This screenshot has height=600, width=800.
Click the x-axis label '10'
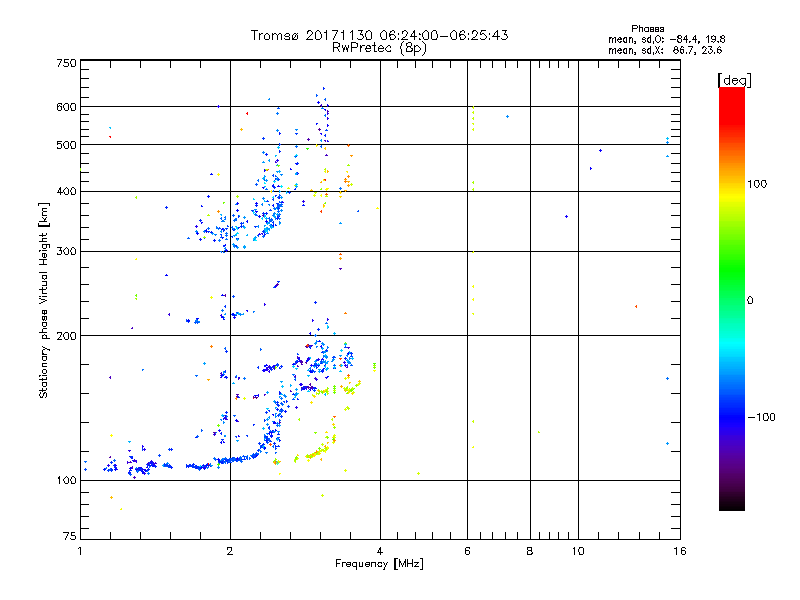click(x=578, y=551)
